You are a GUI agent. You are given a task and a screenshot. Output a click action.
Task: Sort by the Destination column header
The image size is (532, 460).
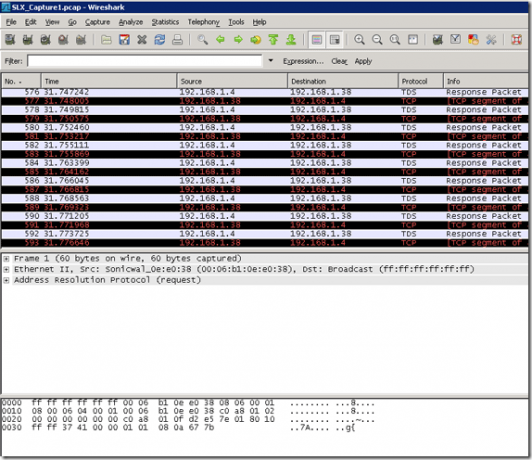coord(343,81)
